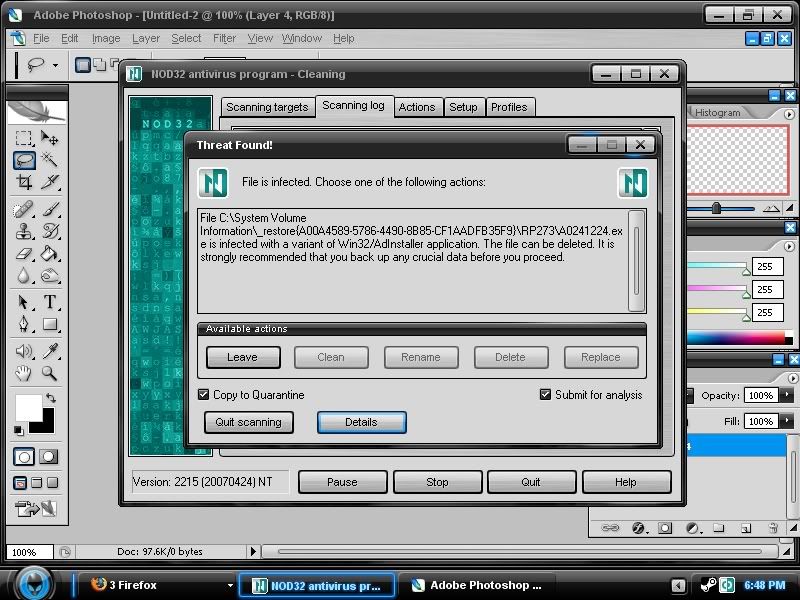Open the Lasso tool preset picker arrow
Screen dimensions: 800x600
[55, 65]
